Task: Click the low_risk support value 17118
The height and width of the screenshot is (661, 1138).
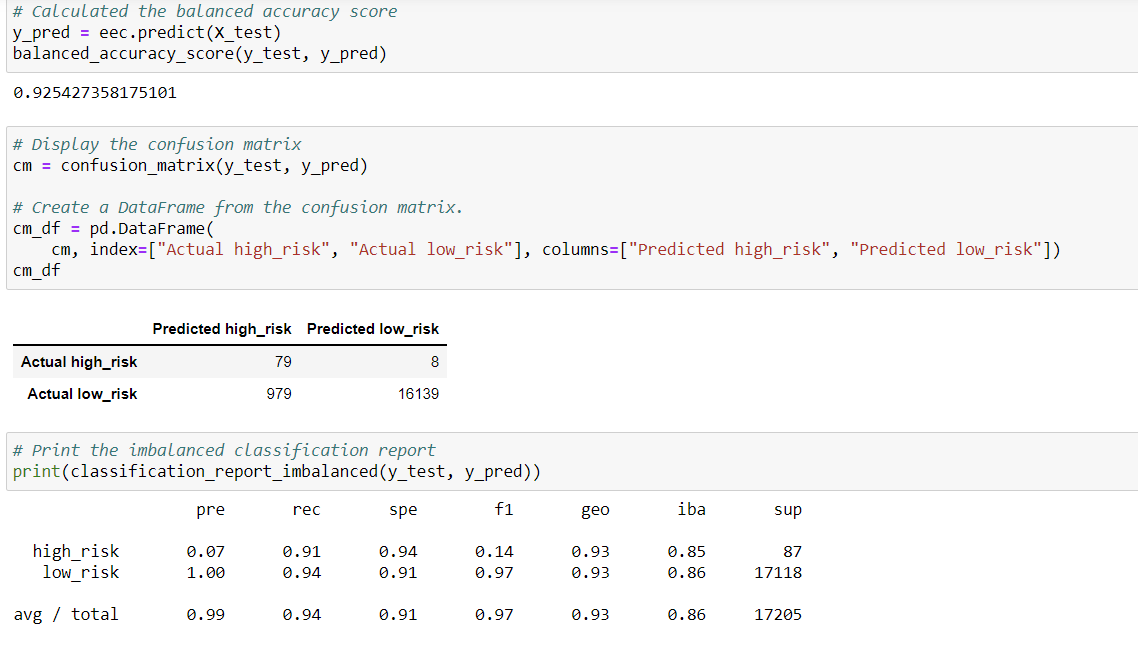Action: pos(778,573)
